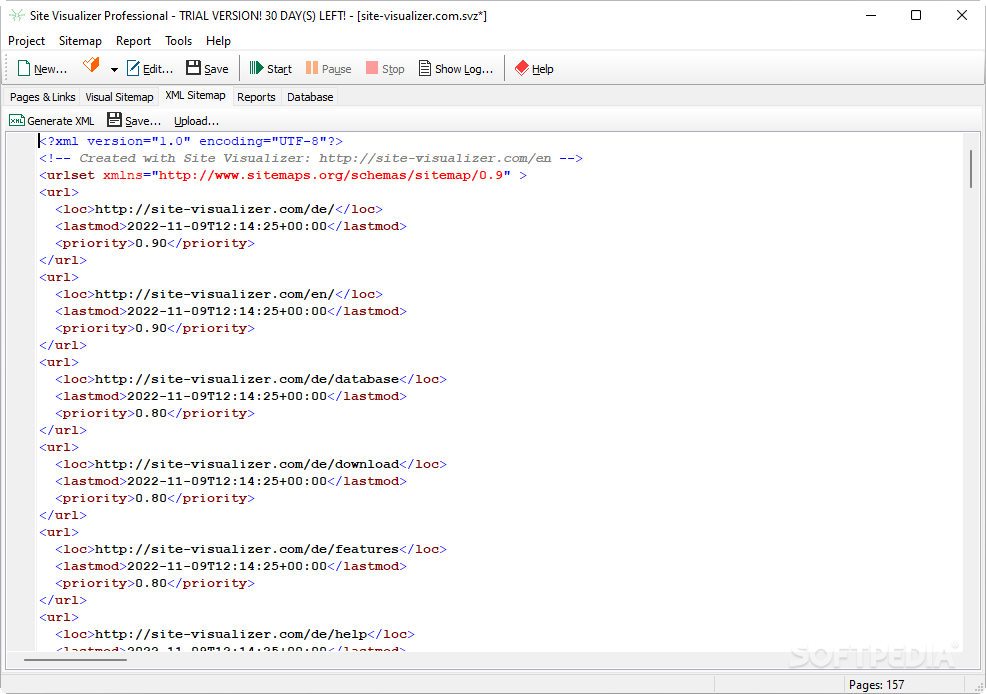
Task: Click the urlset xmlns line
Action: (x=283, y=175)
